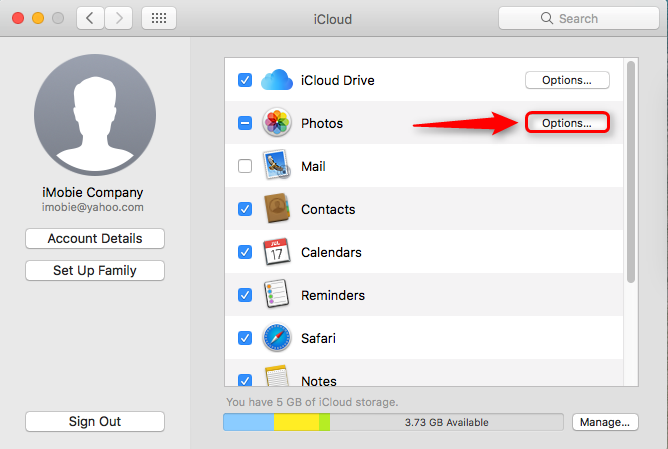Go back with the left arrow button
The image size is (668, 449).
90,18
